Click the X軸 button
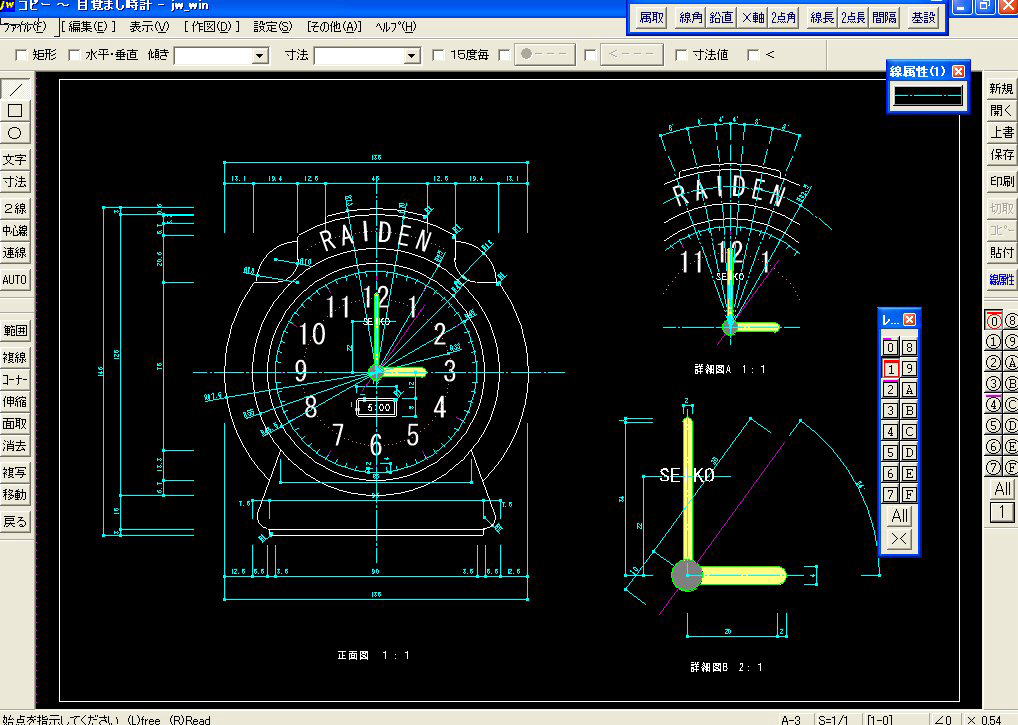The height and width of the screenshot is (725, 1018). (x=752, y=18)
